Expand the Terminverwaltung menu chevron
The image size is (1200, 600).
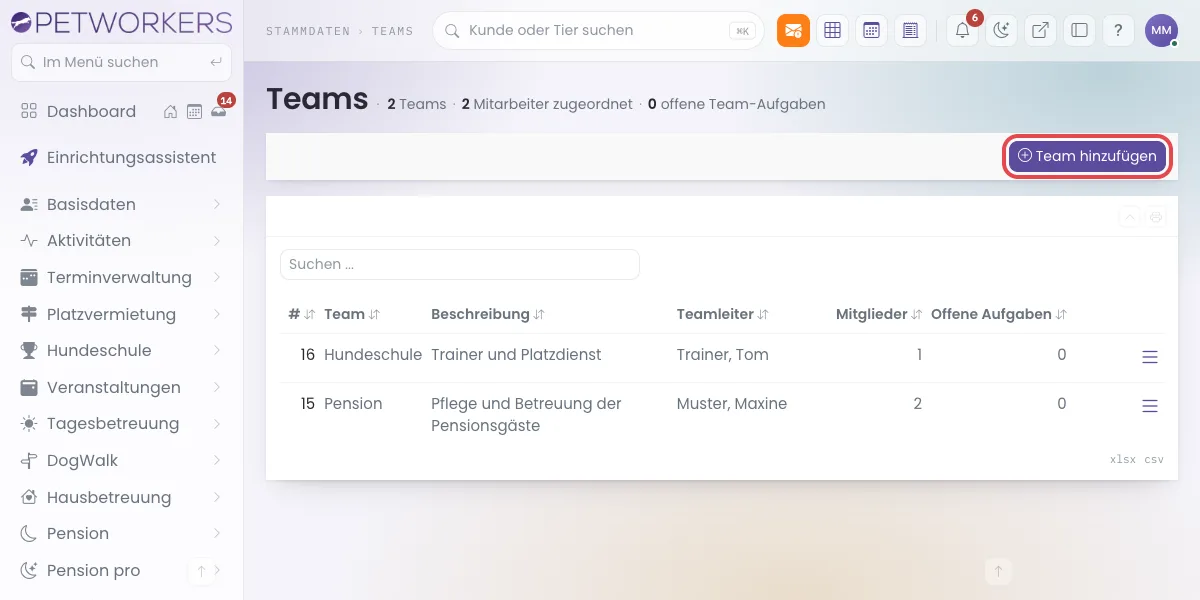[217, 277]
